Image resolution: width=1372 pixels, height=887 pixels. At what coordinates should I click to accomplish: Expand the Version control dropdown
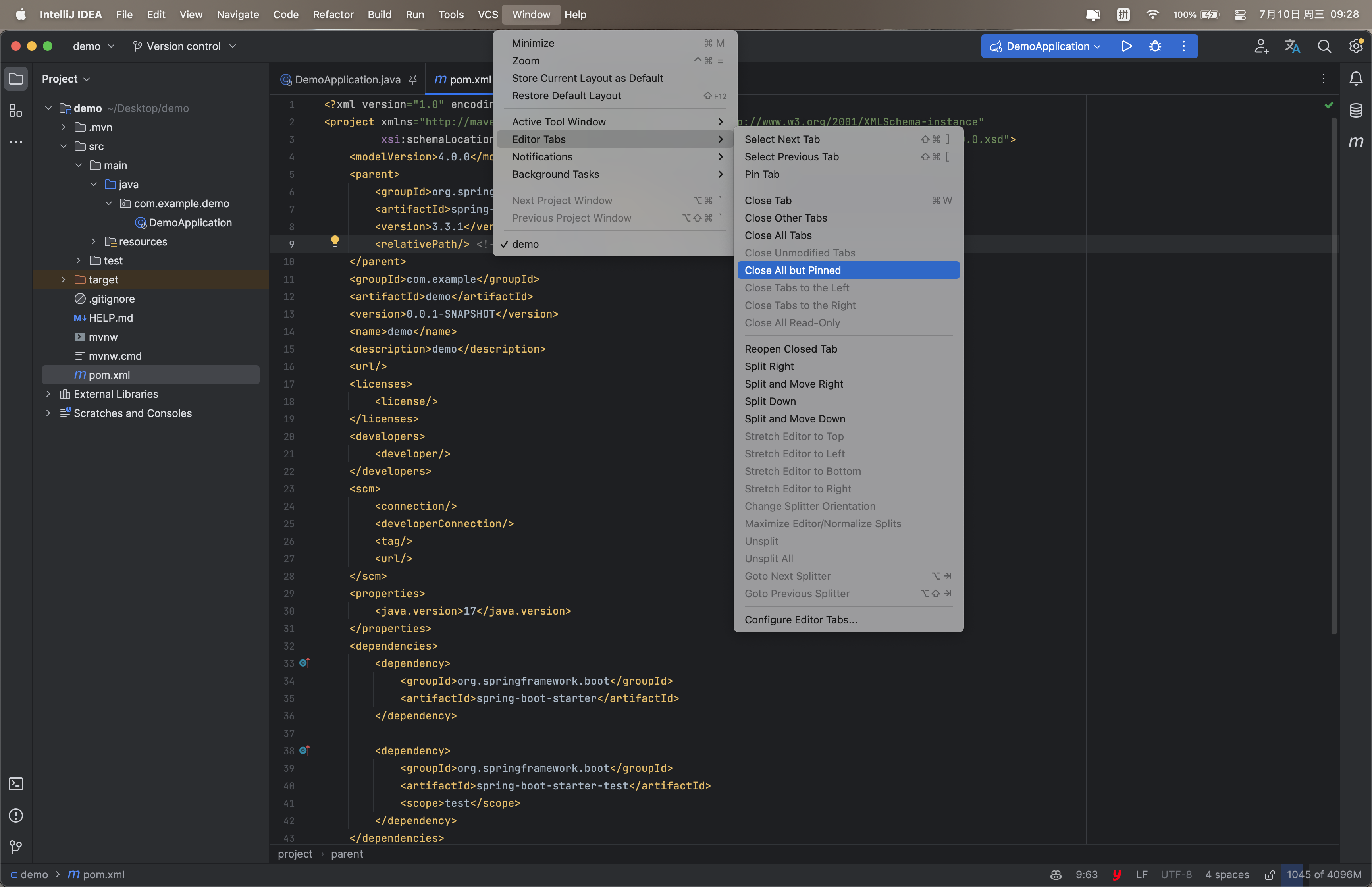pyautogui.click(x=184, y=46)
